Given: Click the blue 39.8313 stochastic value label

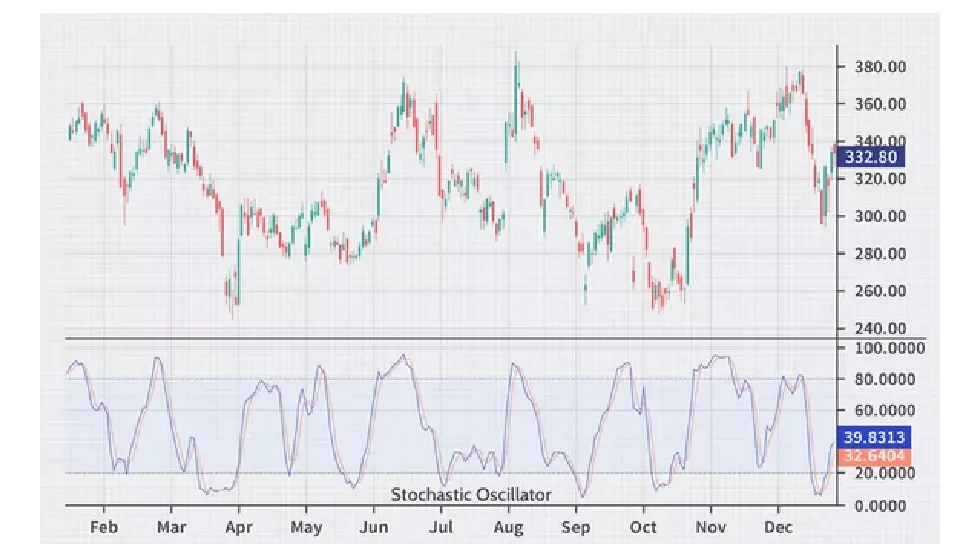Looking at the screenshot, I should (874, 437).
